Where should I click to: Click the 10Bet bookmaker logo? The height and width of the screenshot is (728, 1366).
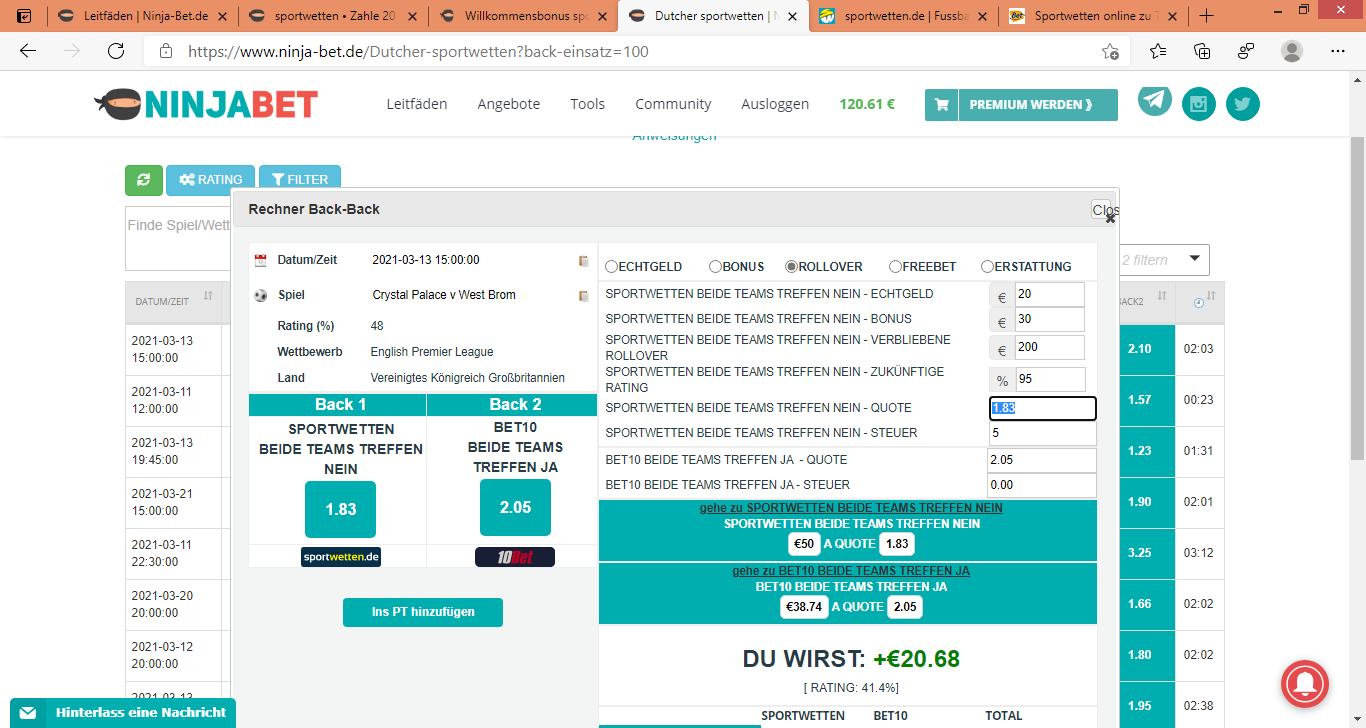coord(515,557)
